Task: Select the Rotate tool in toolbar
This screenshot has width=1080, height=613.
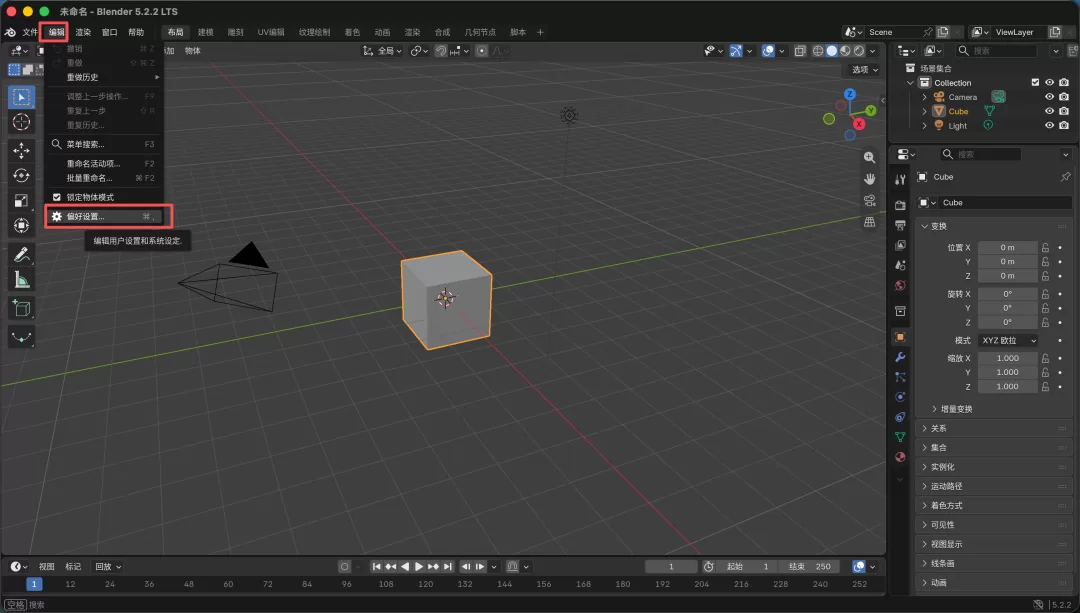Action: (21, 175)
